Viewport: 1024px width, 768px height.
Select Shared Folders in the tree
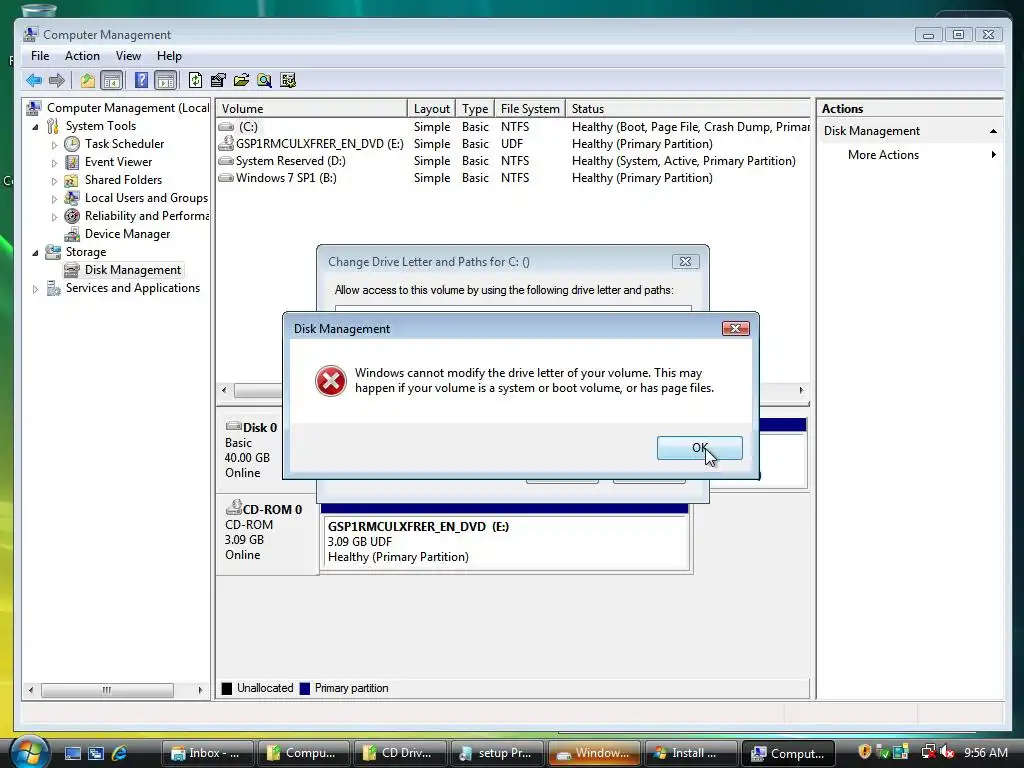[123, 180]
